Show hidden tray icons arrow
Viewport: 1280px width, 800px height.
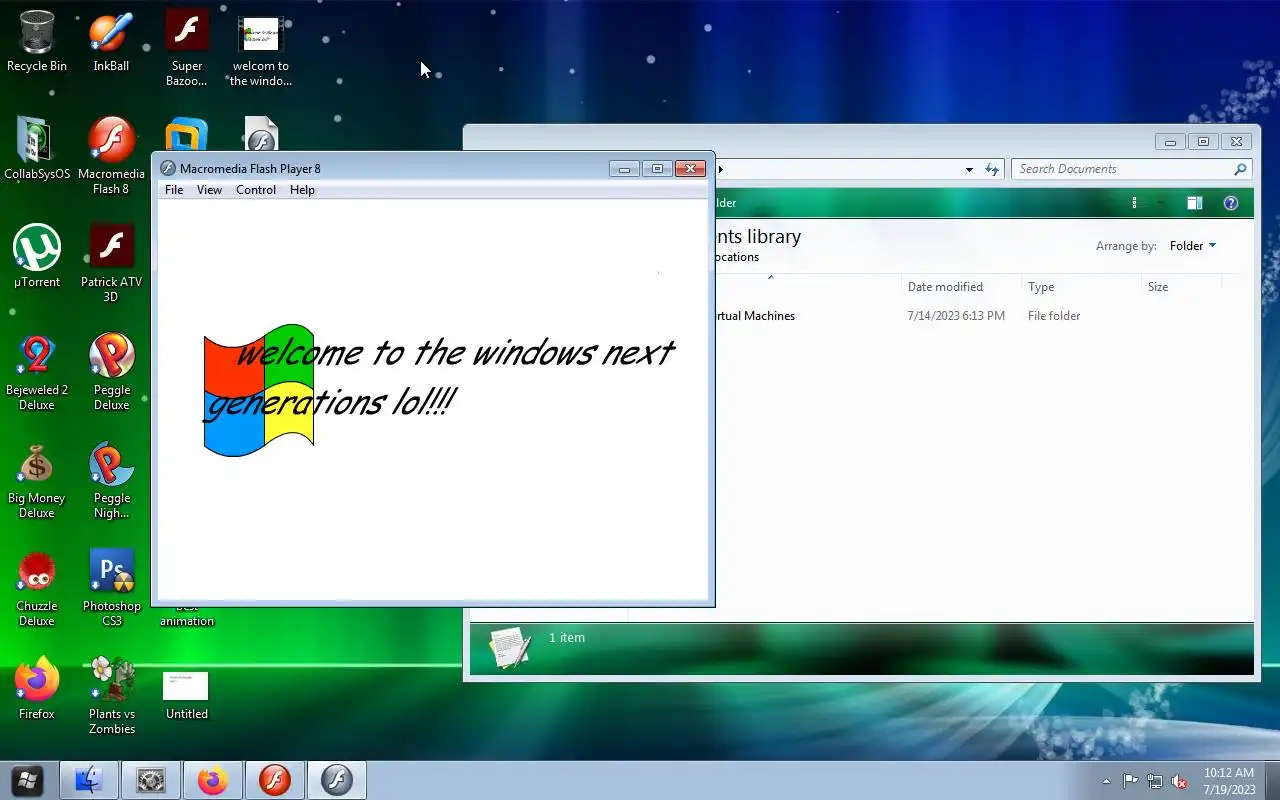pos(1106,781)
